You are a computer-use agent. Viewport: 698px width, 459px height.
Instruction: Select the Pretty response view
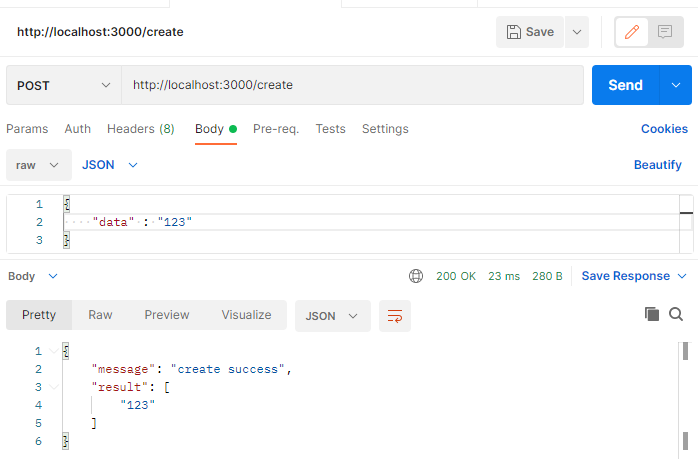39,315
